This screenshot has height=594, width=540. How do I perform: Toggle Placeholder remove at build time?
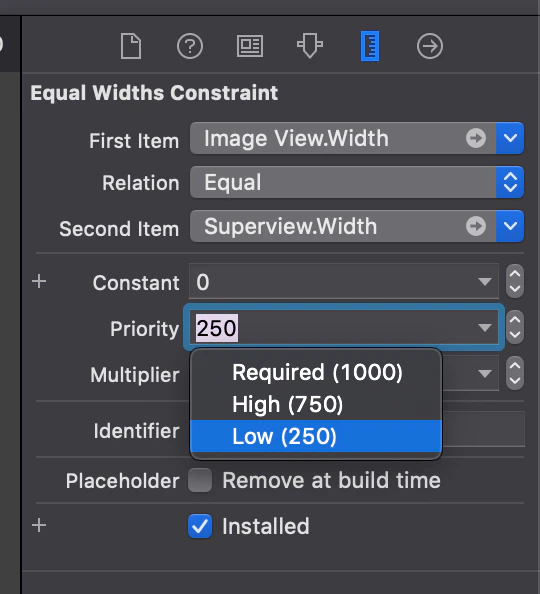click(200, 480)
